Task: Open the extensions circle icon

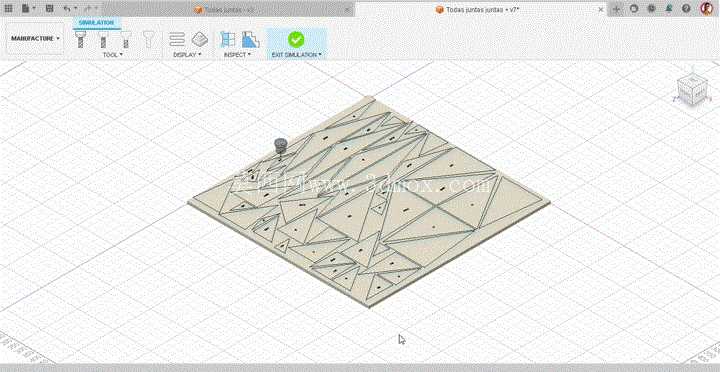Action: 634,8
